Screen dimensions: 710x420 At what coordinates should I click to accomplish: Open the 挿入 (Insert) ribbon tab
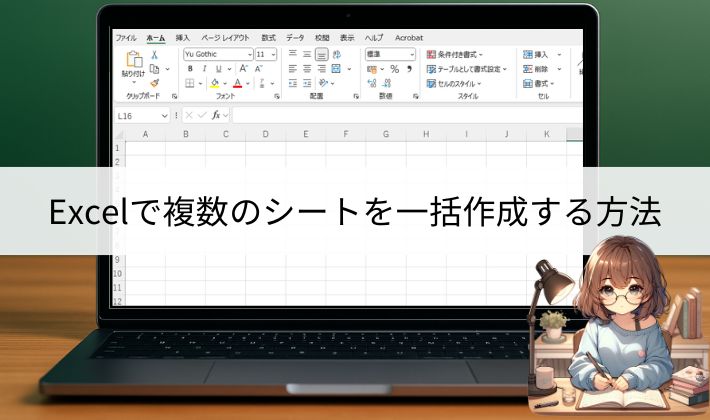click(183, 37)
